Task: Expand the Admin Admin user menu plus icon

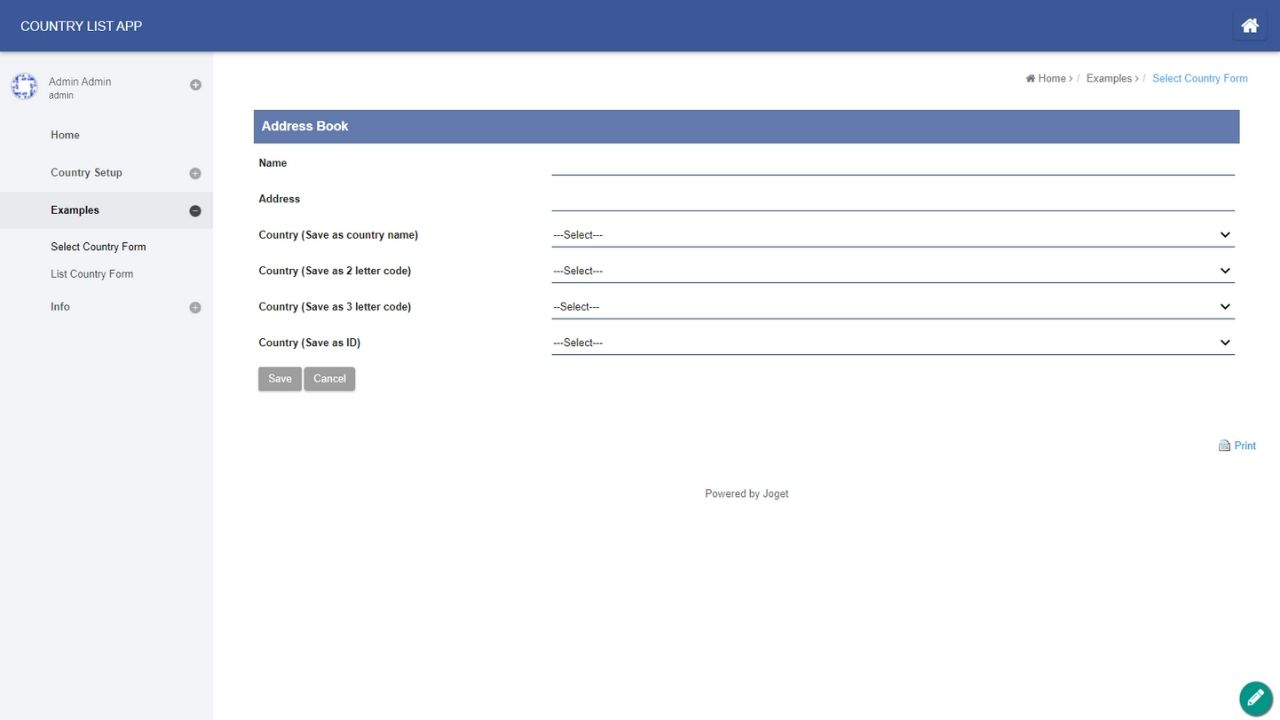Action: tap(195, 85)
